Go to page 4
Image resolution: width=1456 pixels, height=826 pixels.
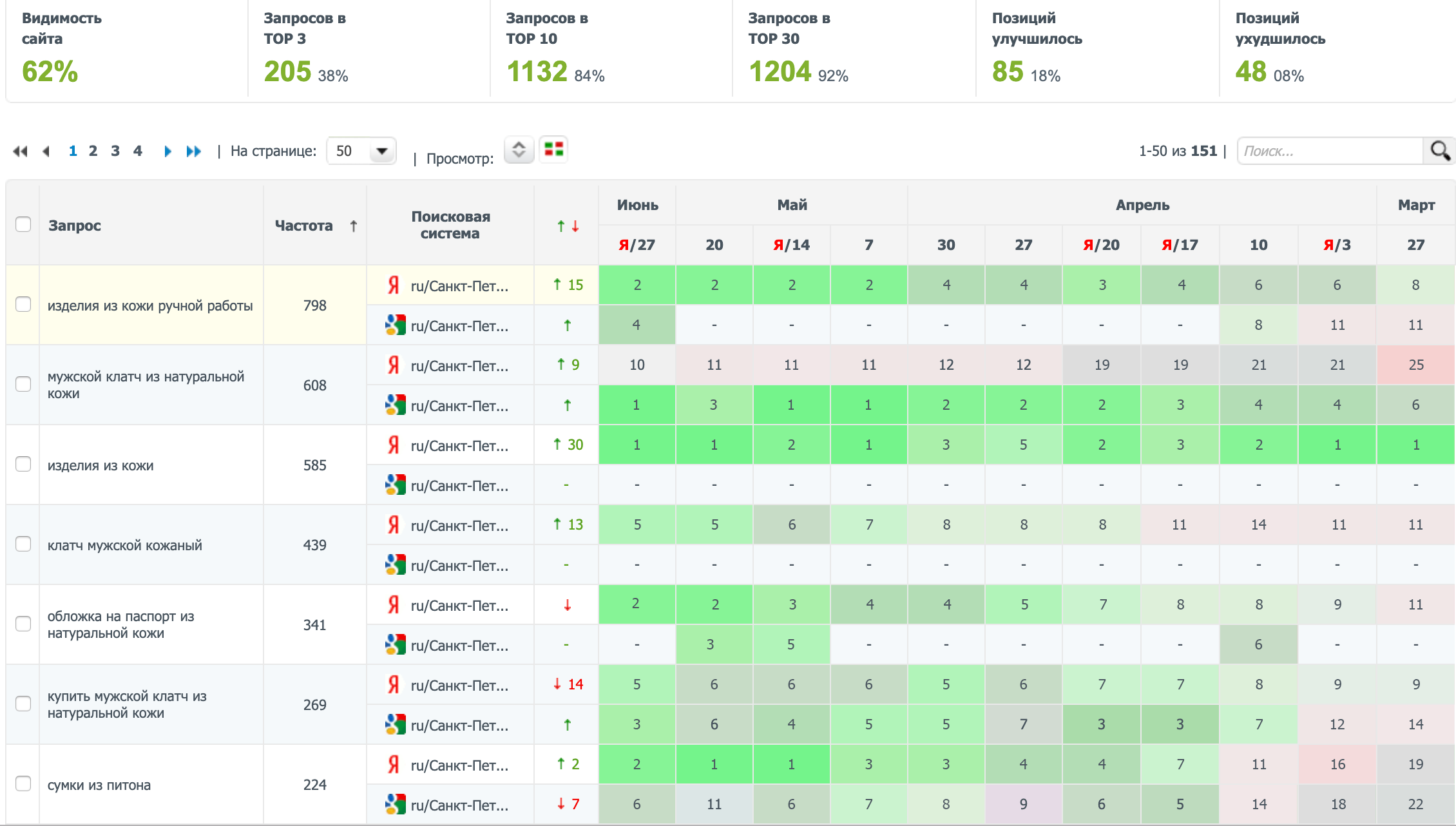137,151
